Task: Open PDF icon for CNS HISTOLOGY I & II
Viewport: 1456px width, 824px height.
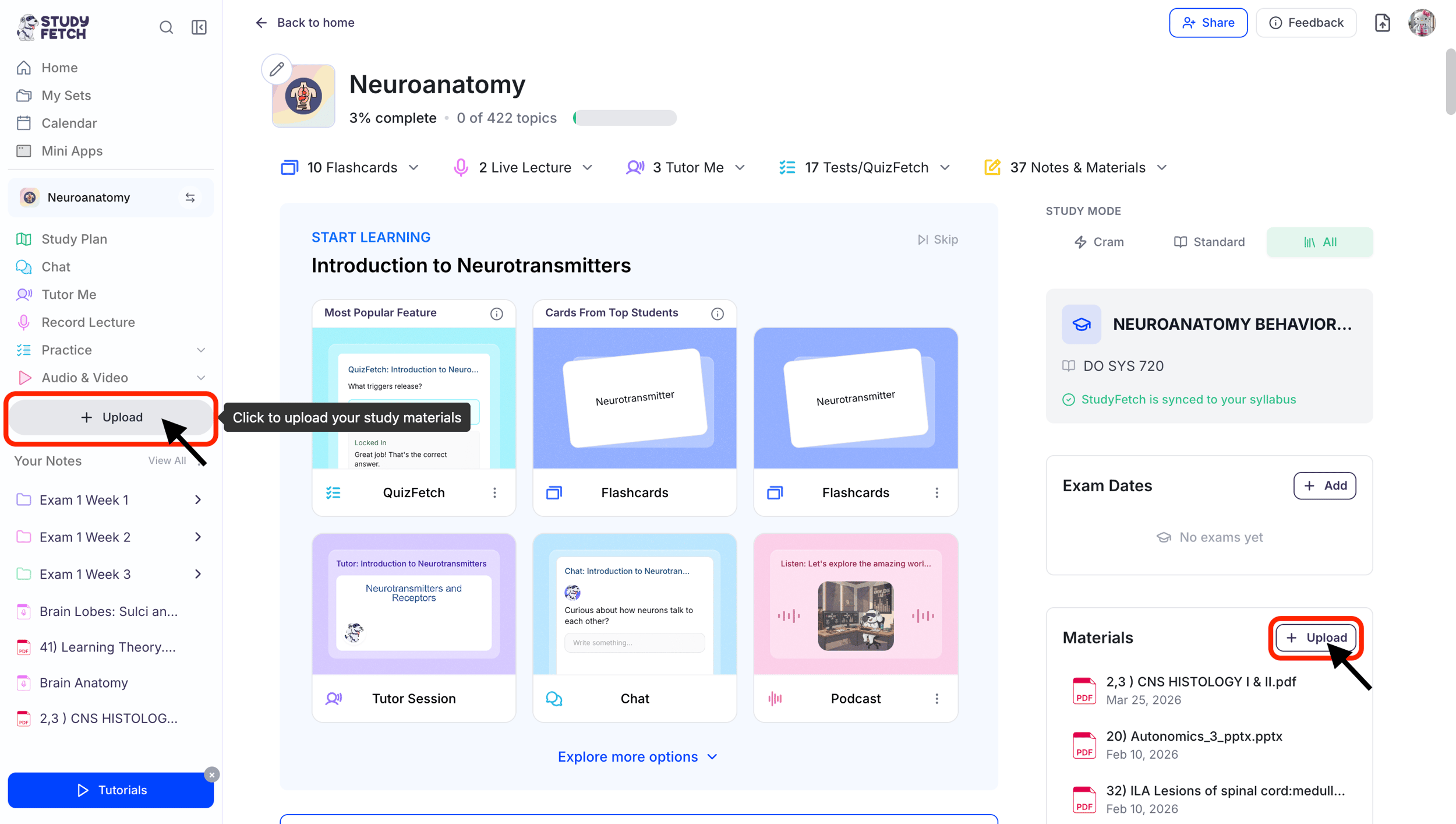Action: pyautogui.click(x=1084, y=691)
